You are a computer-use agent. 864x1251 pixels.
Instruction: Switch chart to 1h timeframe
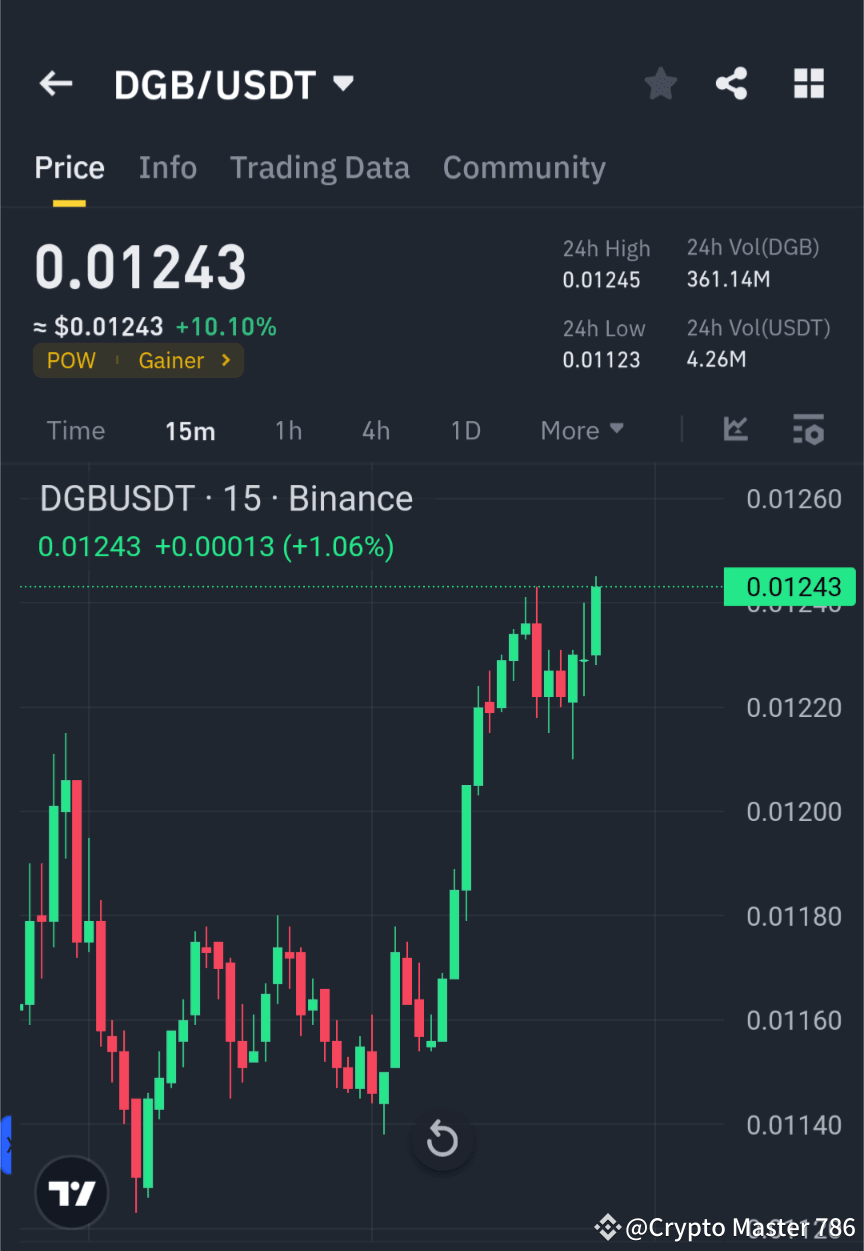(x=288, y=430)
